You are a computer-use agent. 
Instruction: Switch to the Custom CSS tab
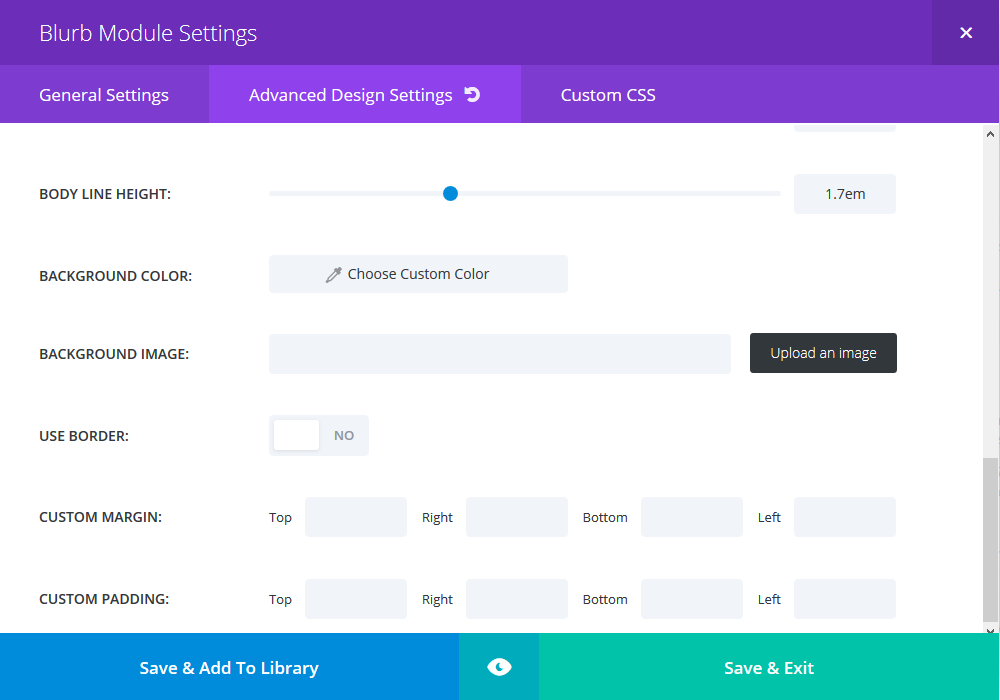(608, 94)
